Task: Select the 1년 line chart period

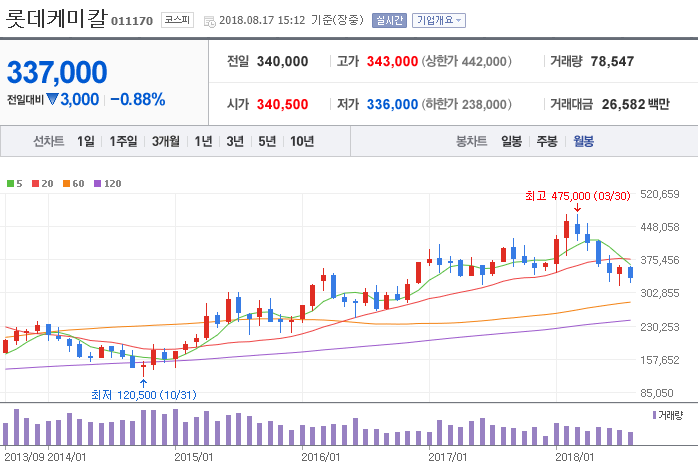Action: tap(203, 141)
